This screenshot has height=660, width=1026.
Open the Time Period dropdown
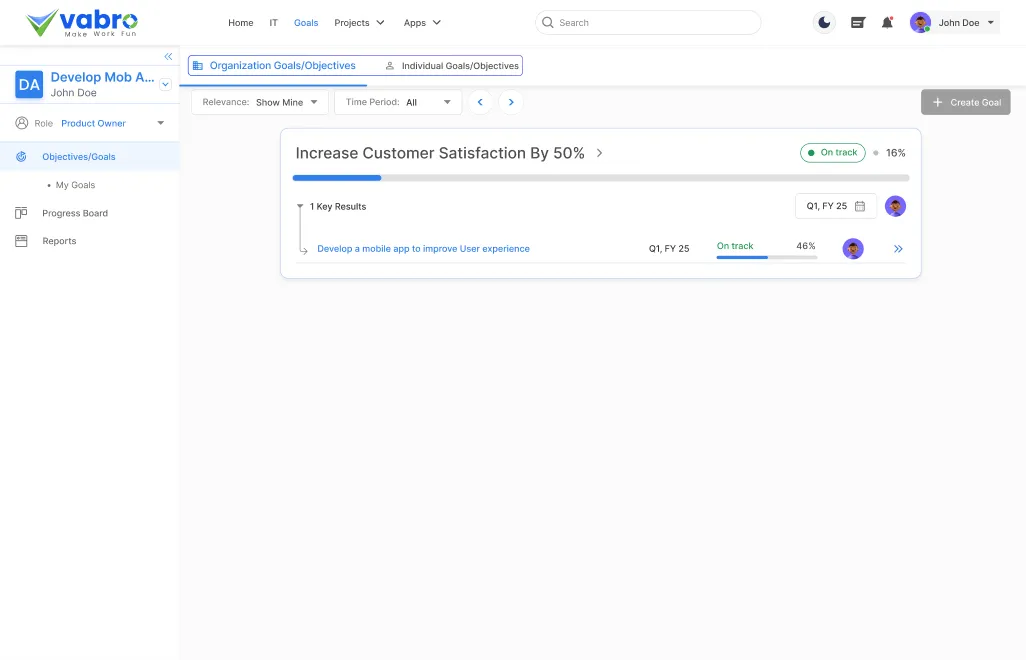[398, 102]
